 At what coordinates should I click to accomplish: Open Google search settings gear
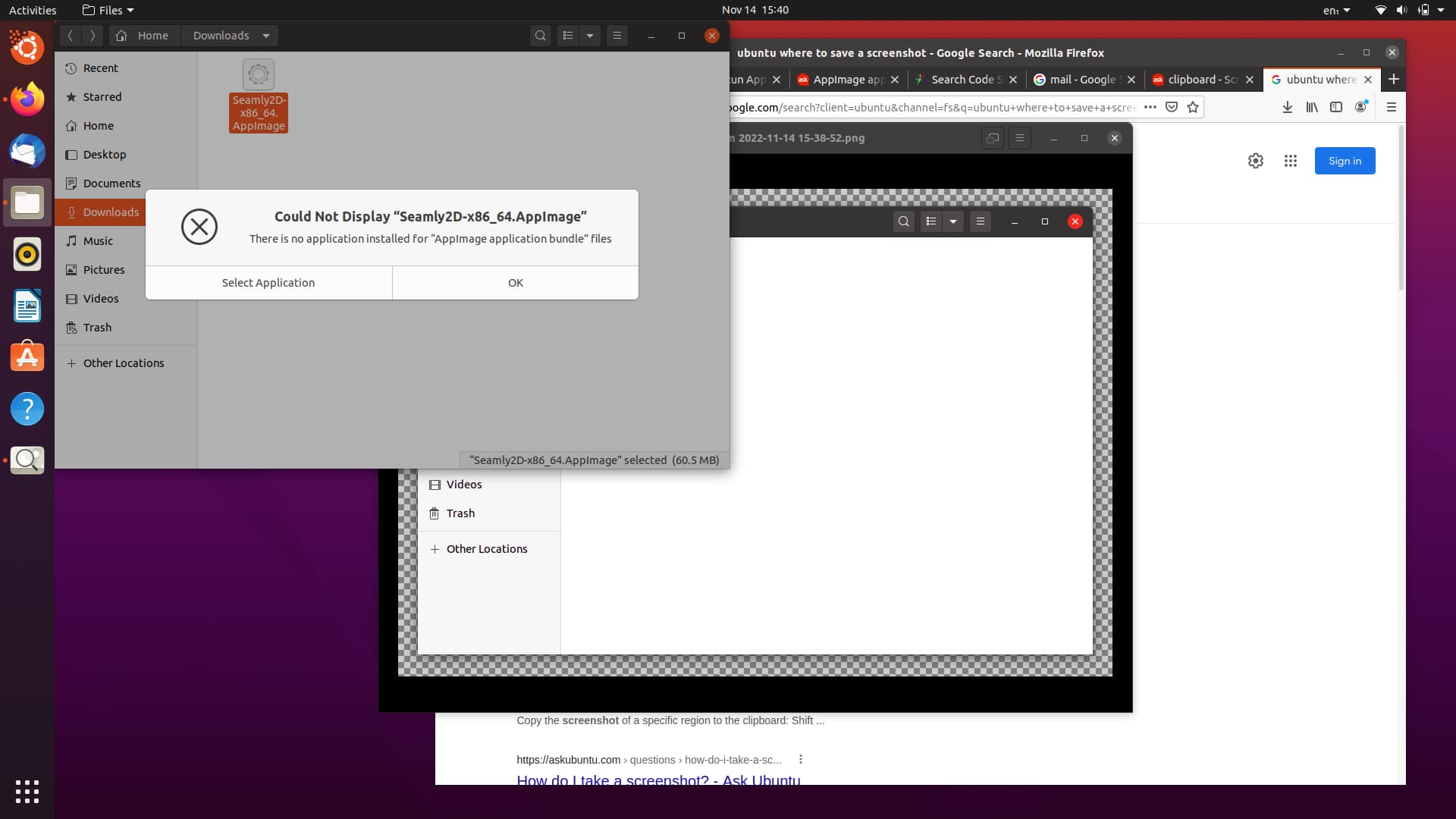[1256, 161]
